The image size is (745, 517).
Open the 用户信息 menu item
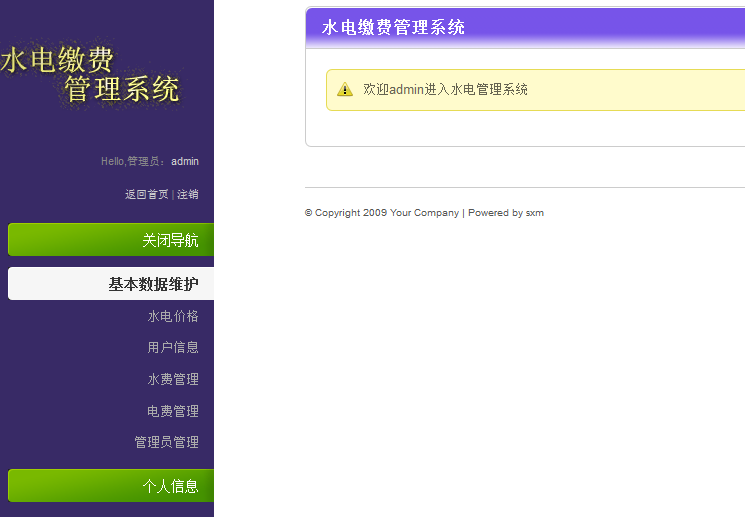(173, 347)
